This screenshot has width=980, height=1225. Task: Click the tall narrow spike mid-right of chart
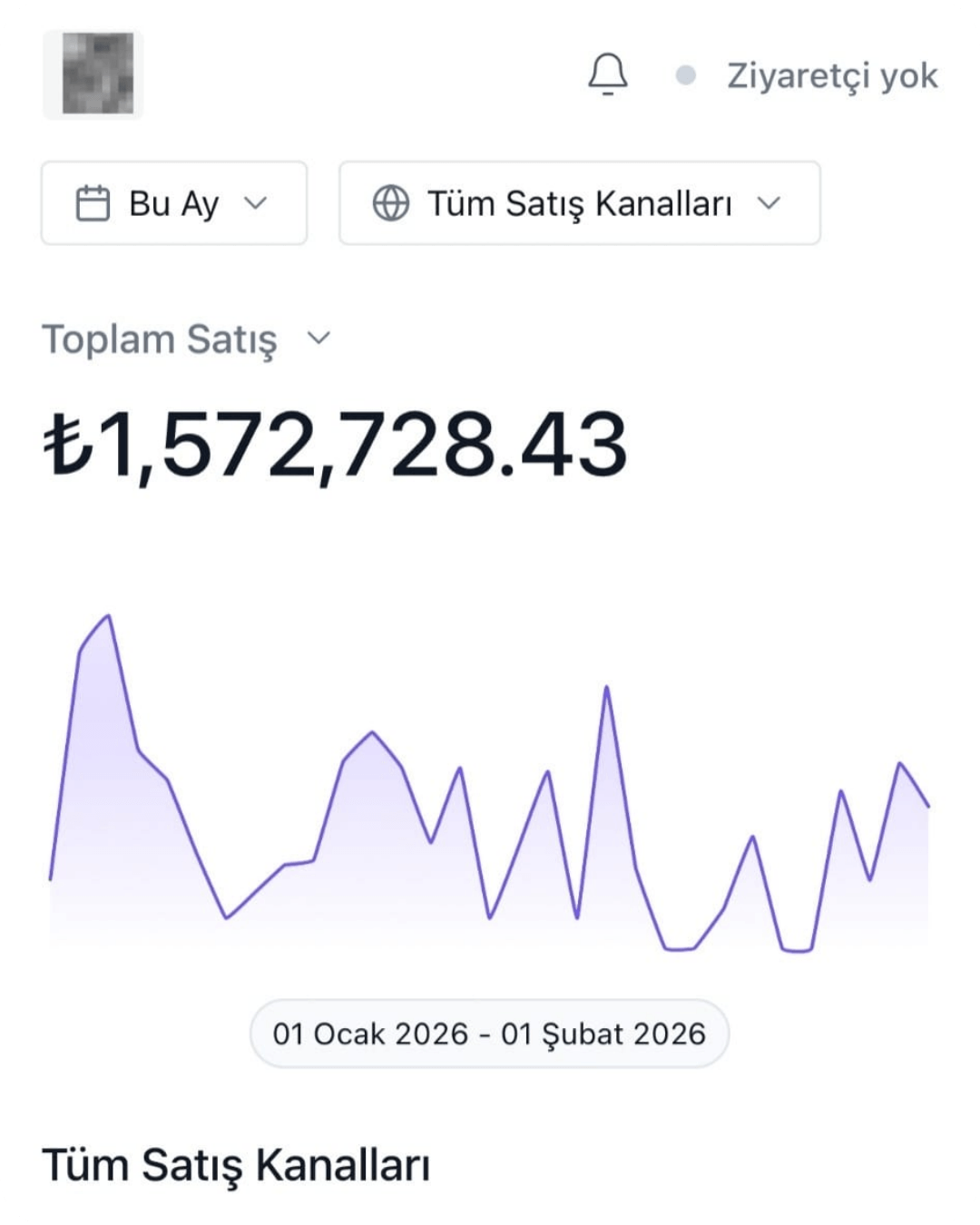[606, 688]
